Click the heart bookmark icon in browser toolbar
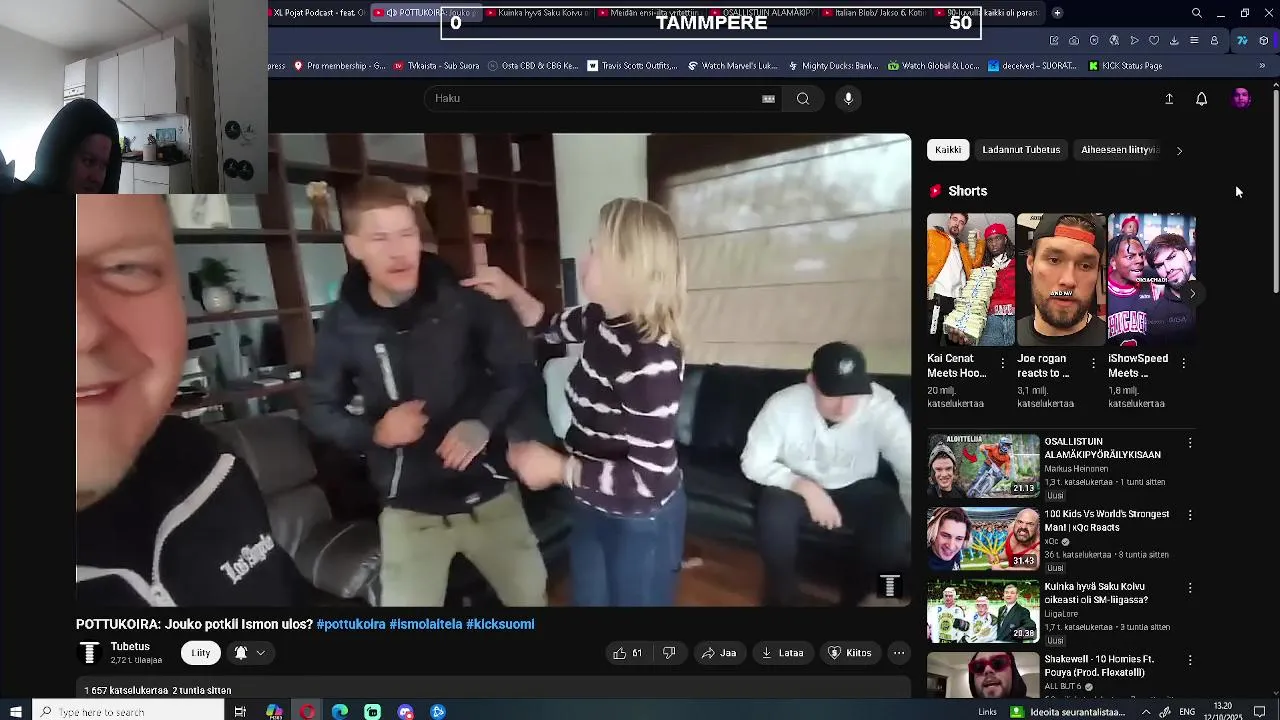1280x720 pixels. pos(1154,40)
